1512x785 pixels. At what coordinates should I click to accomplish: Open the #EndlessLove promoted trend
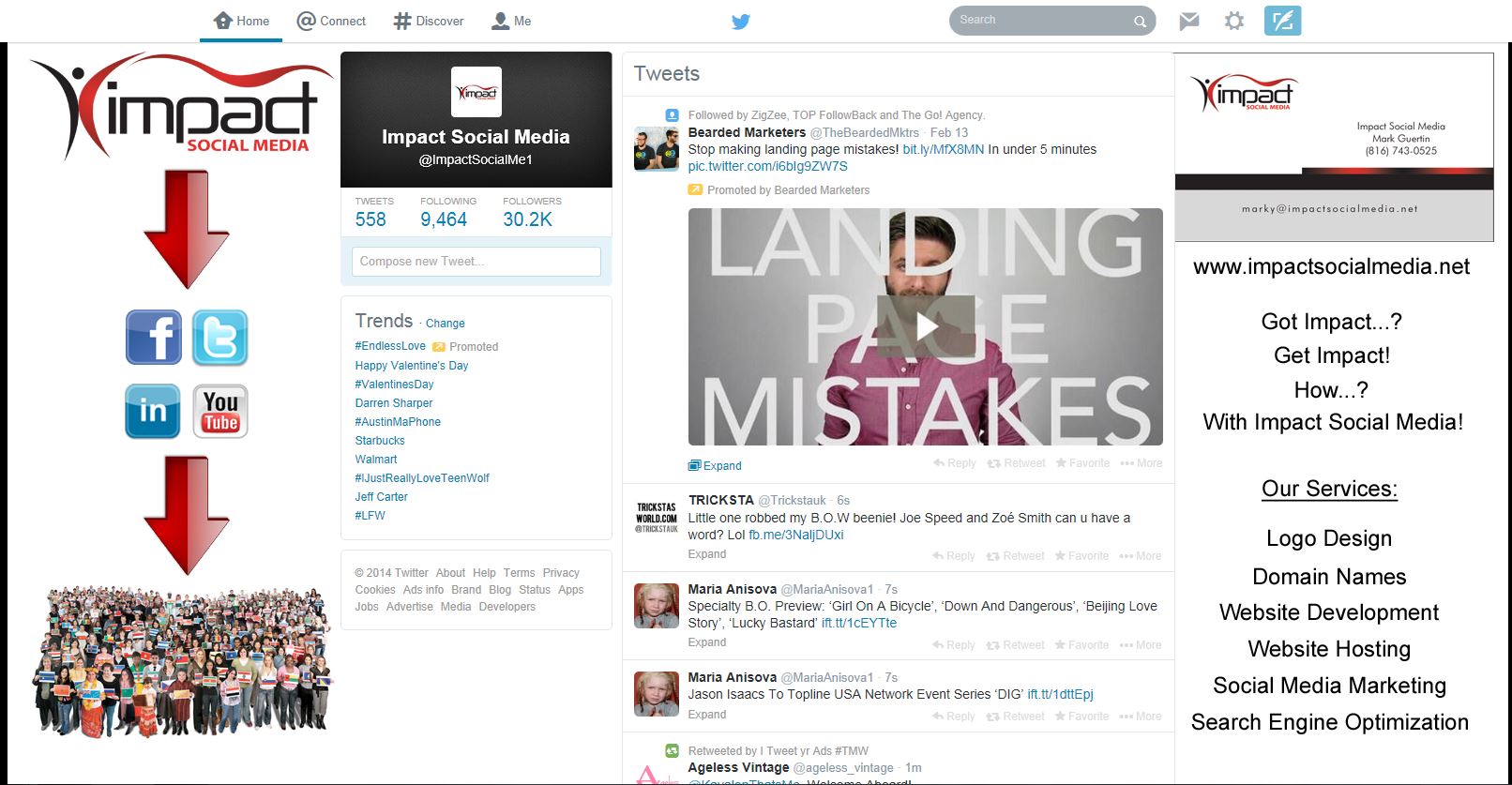[x=390, y=346]
